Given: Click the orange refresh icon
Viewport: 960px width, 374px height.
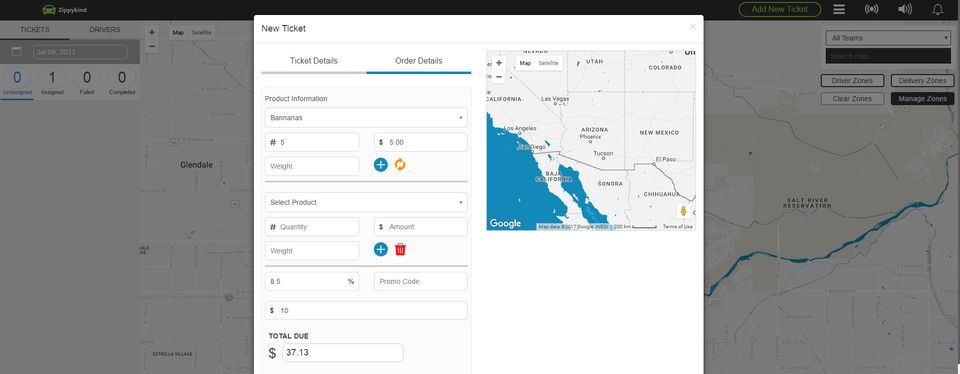Looking at the screenshot, I should coord(400,164).
